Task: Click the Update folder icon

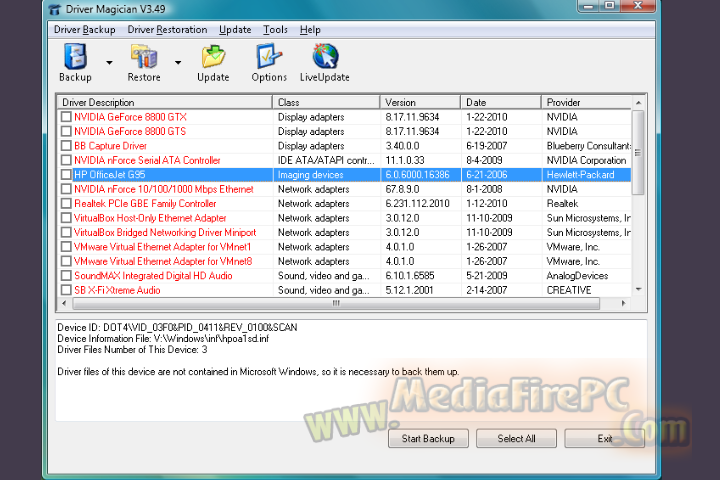Action: [213, 56]
